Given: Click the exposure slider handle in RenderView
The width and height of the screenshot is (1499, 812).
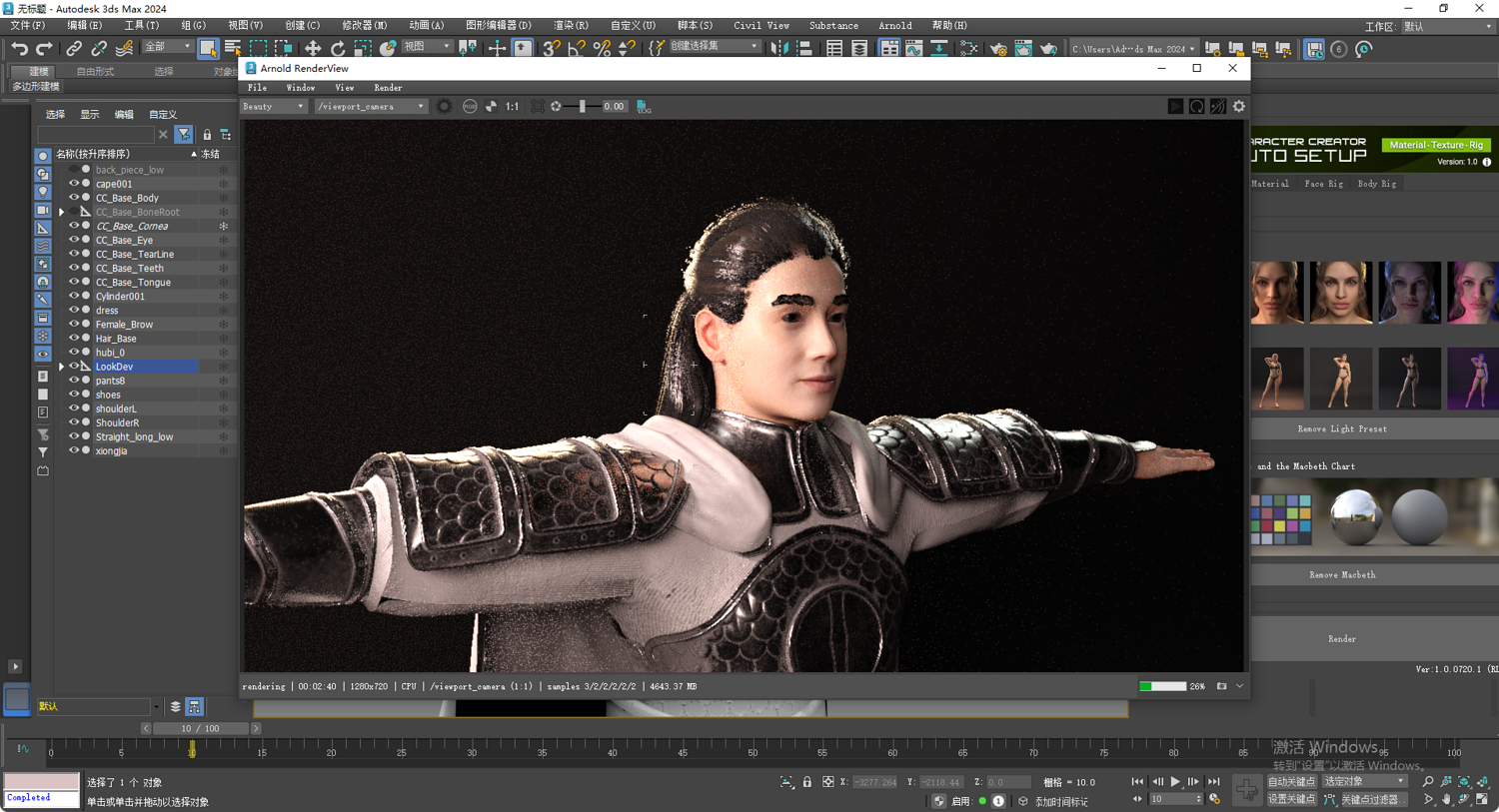Looking at the screenshot, I should [x=583, y=106].
